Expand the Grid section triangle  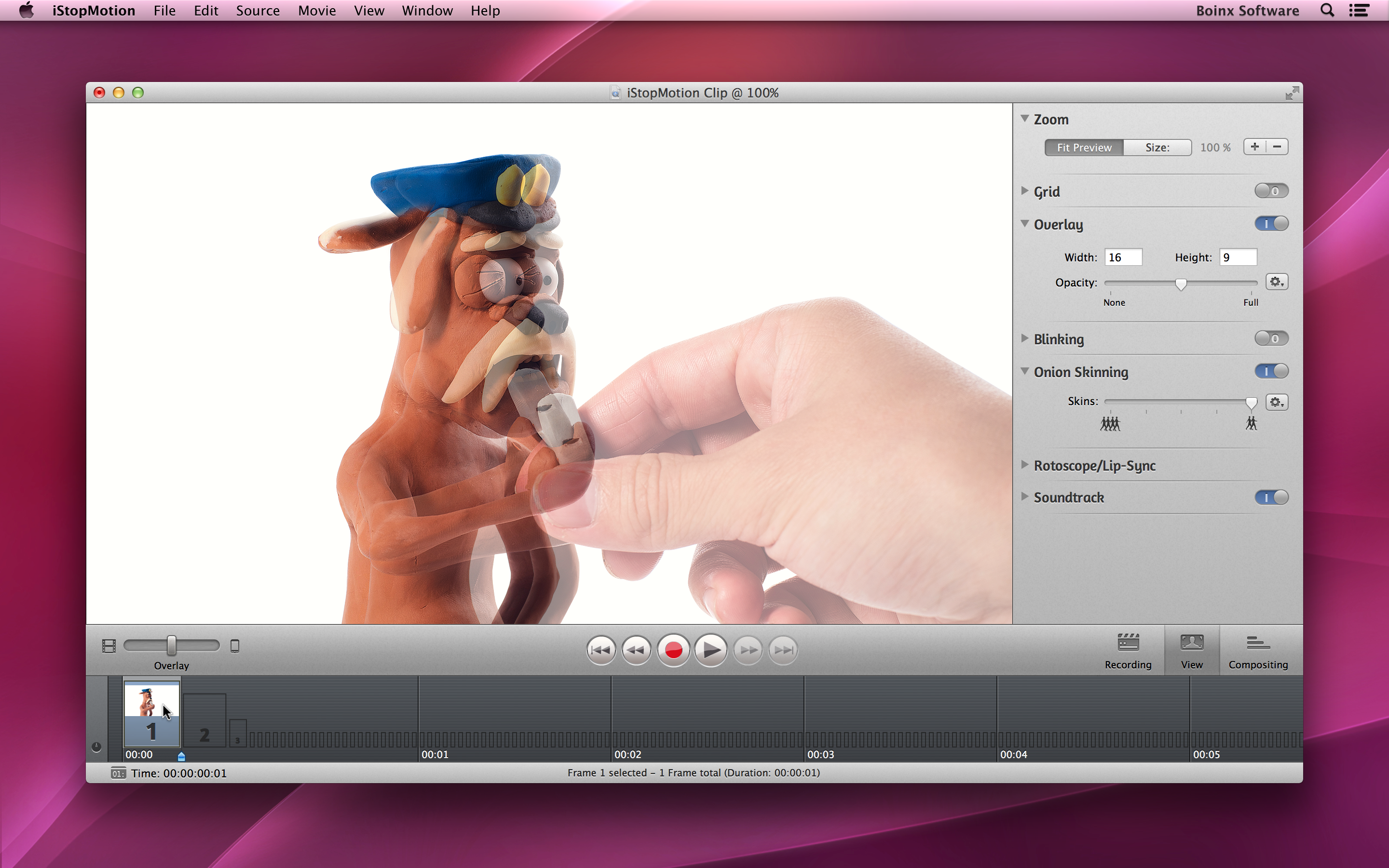[1024, 190]
